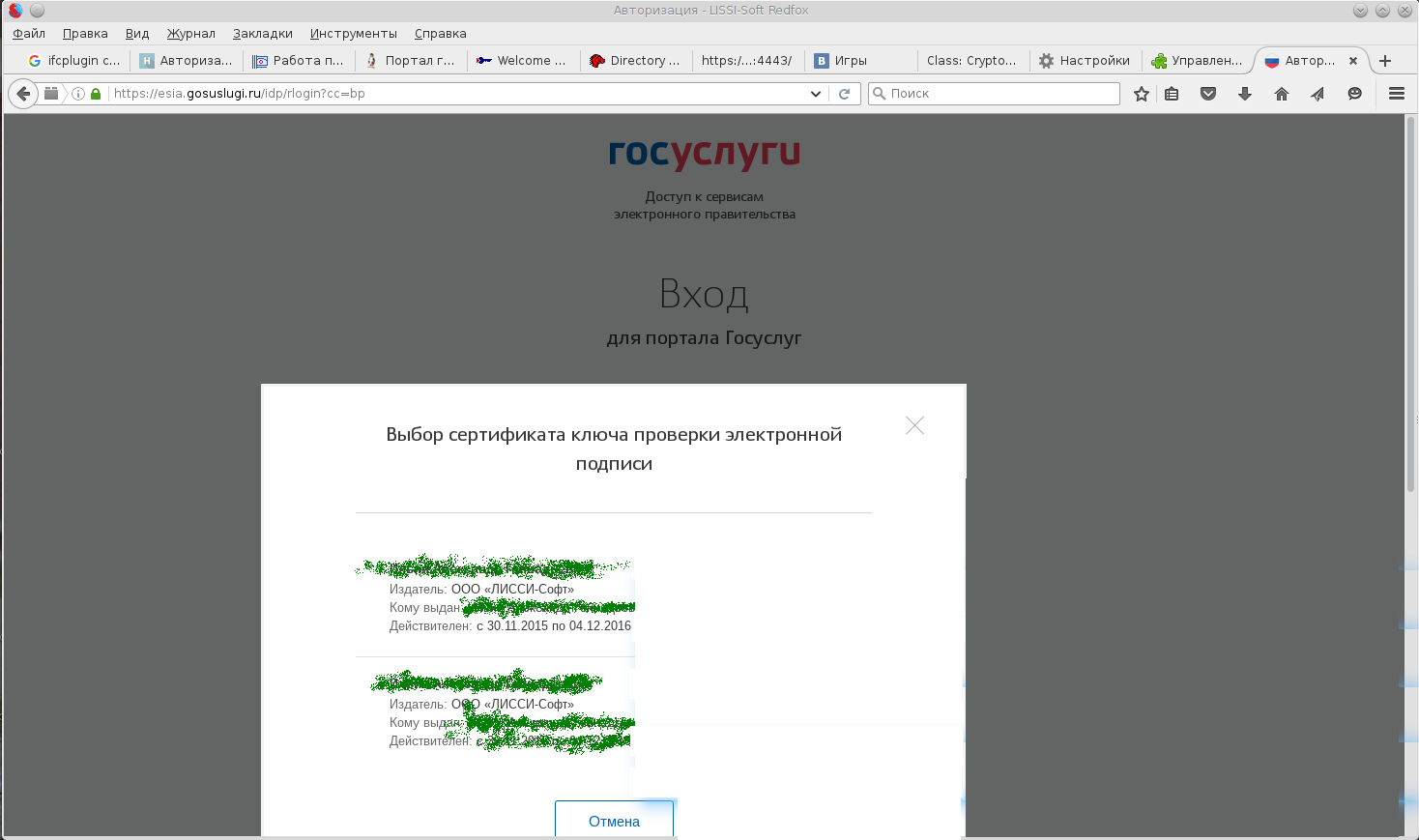
Task: Open the Справка menu
Action: [441, 33]
